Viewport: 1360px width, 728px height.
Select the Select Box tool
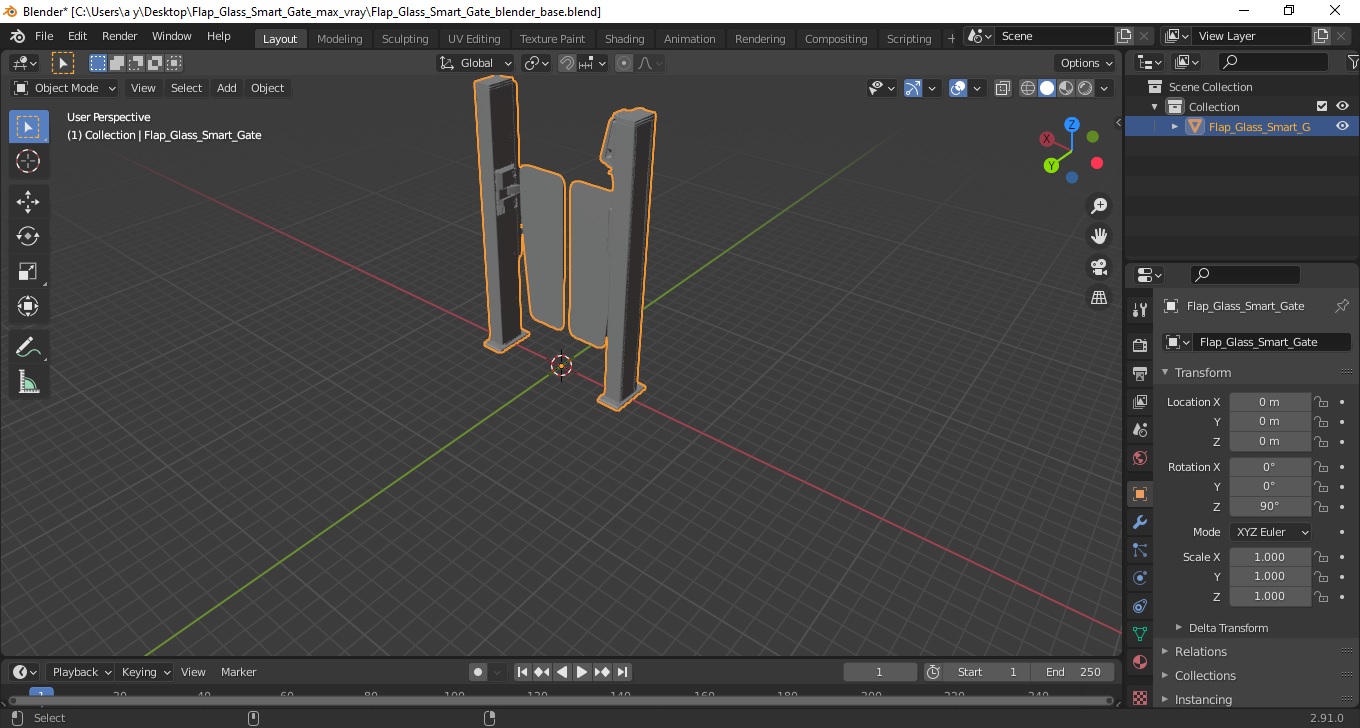tap(28, 127)
